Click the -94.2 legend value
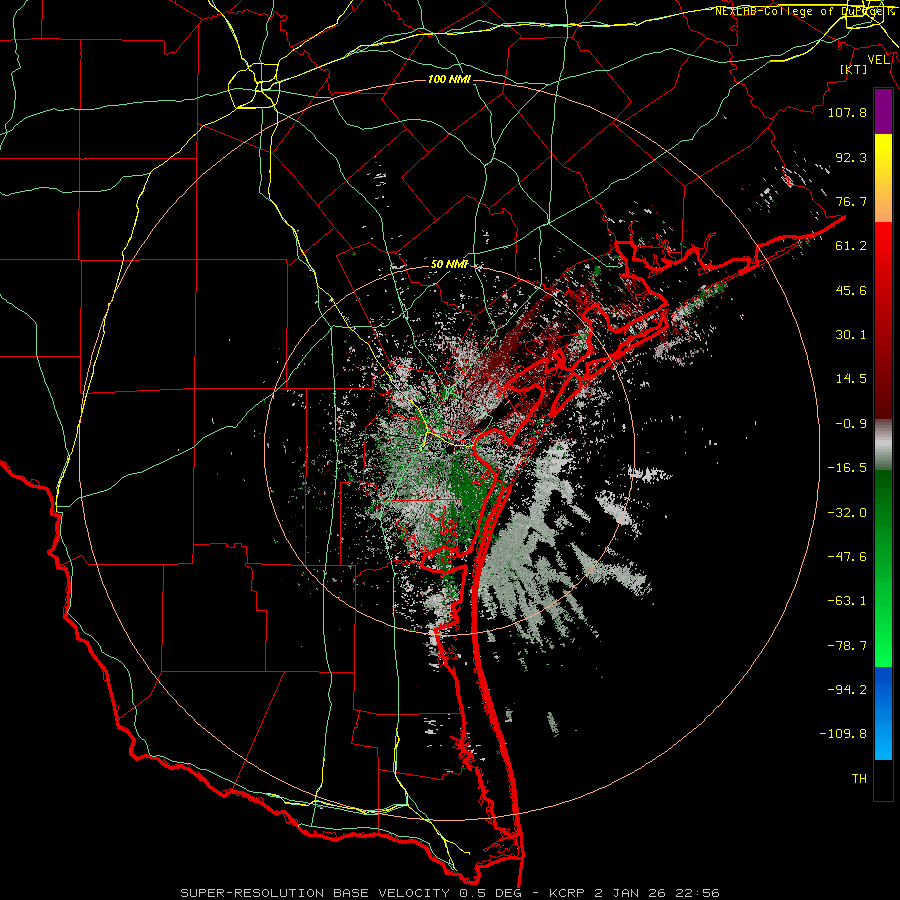The height and width of the screenshot is (900, 900). pyautogui.click(x=847, y=689)
